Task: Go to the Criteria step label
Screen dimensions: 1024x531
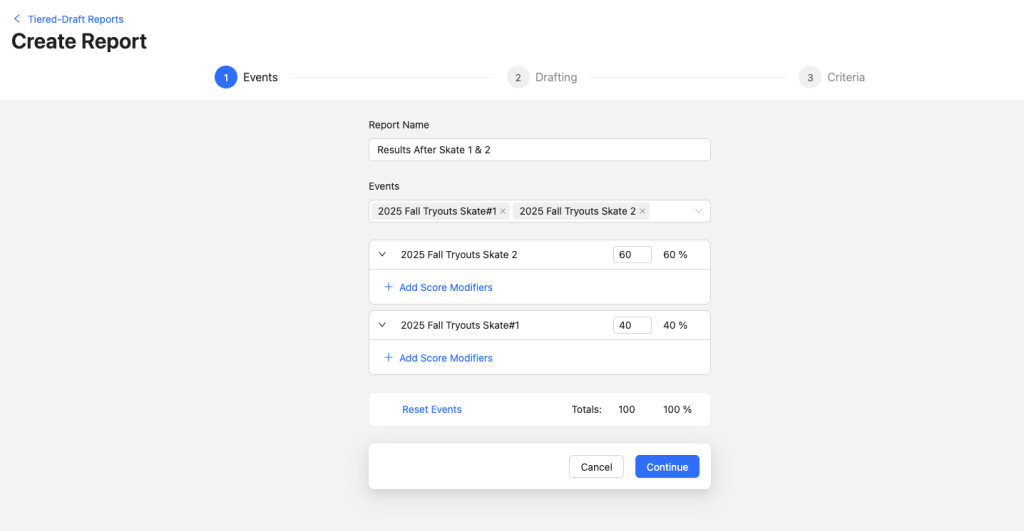Action: tap(846, 77)
